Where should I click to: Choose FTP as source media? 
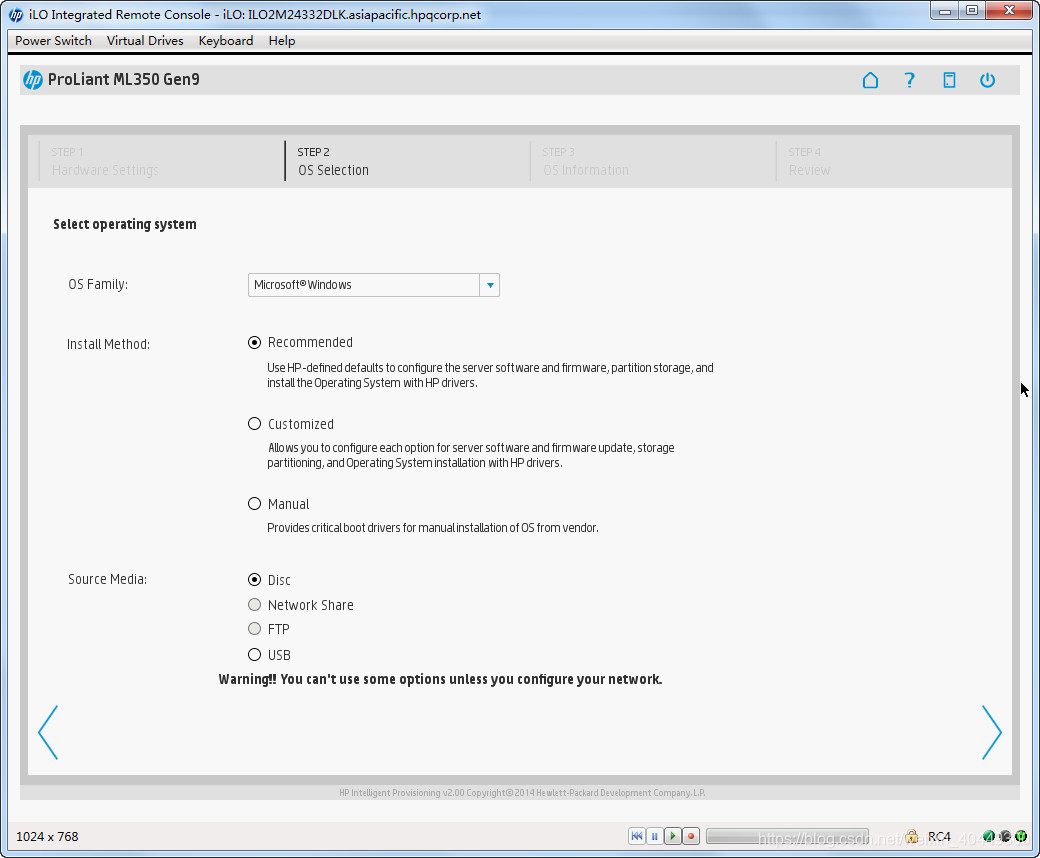254,629
